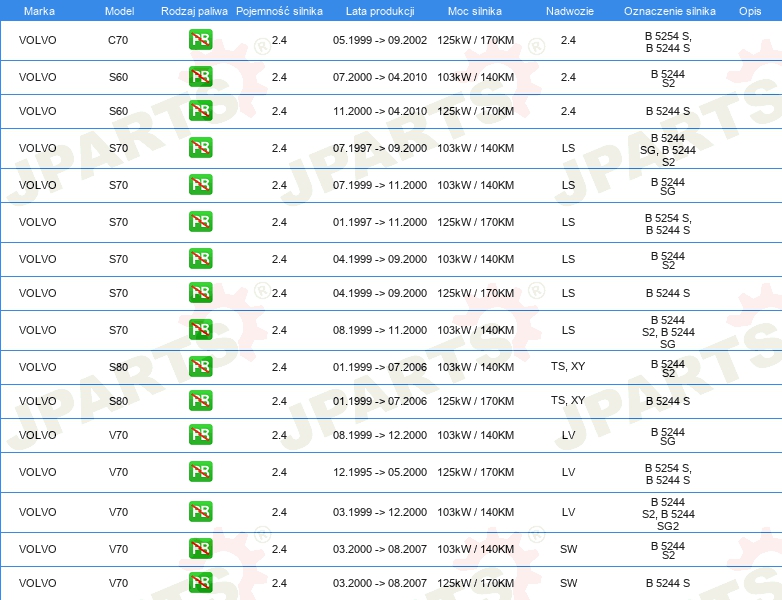Click the Opis column header
Image resolution: width=782 pixels, height=600 pixels.
pos(750,11)
